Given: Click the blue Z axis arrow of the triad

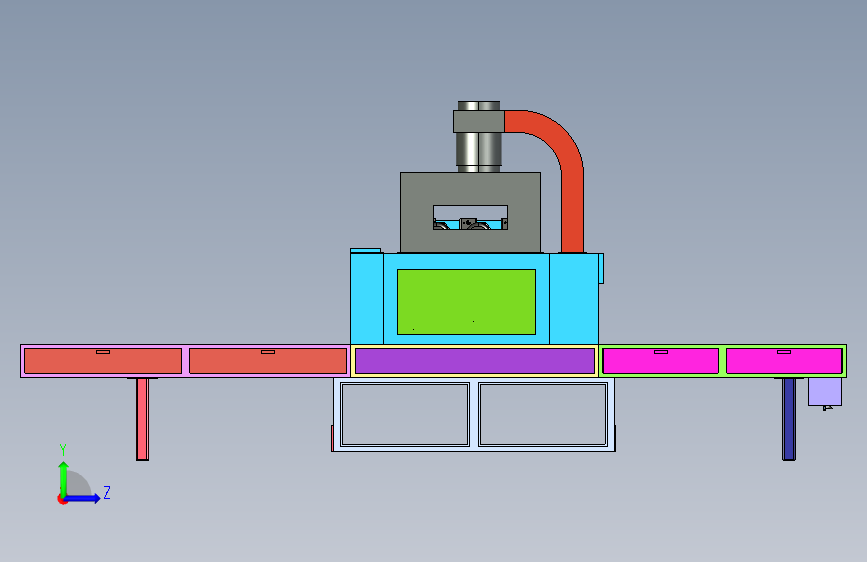Looking at the screenshot, I should [x=83, y=498].
